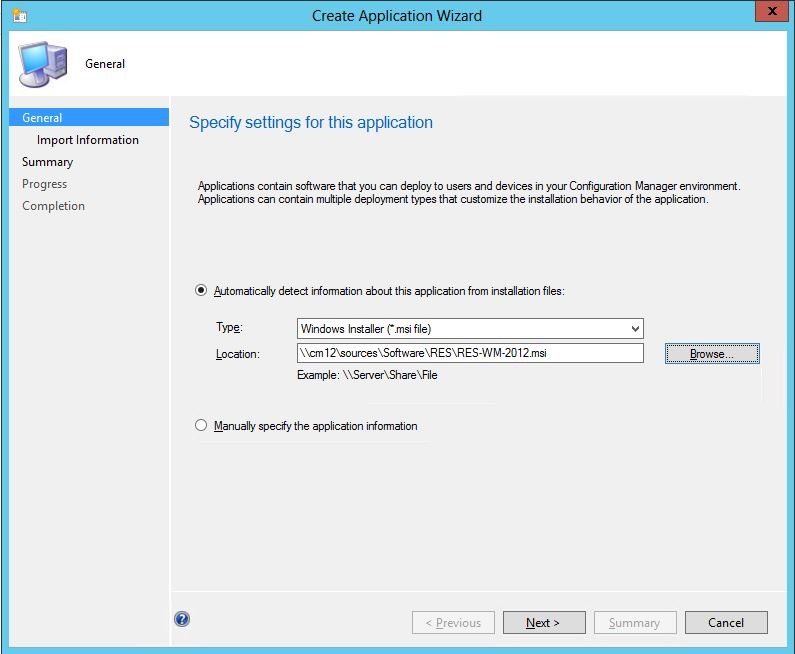Select Manually specify the application information

[201, 425]
